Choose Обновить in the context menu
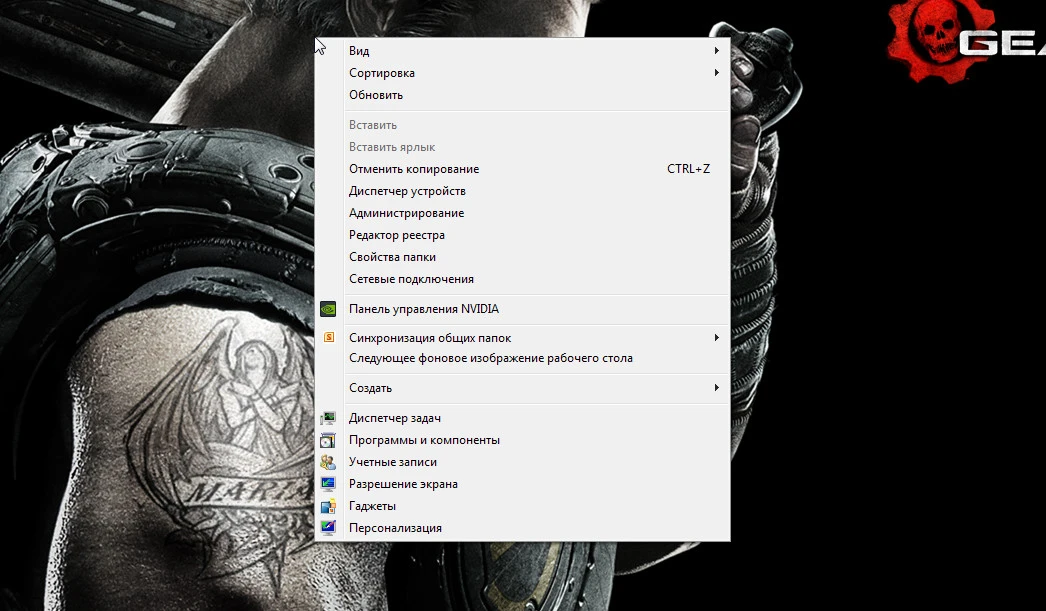Image resolution: width=1046 pixels, height=611 pixels. click(x=522, y=95)
